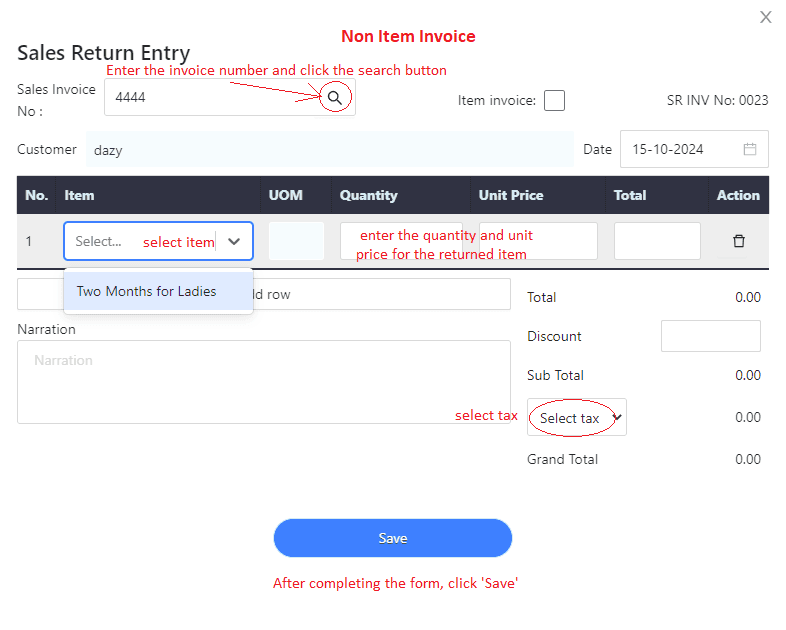Click the Item column header

click(x=79, y=195)
